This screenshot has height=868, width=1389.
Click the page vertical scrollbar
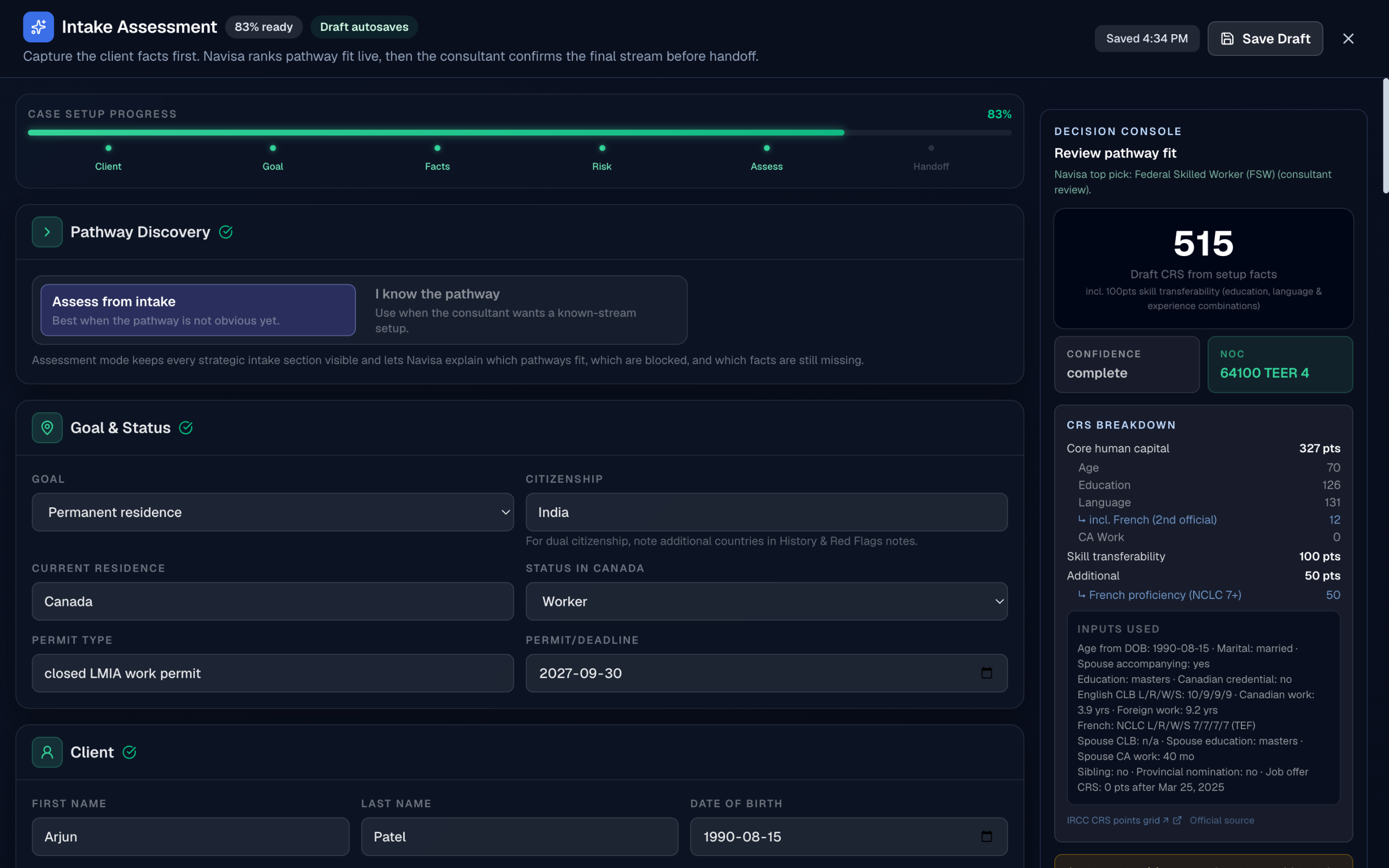1386,136
